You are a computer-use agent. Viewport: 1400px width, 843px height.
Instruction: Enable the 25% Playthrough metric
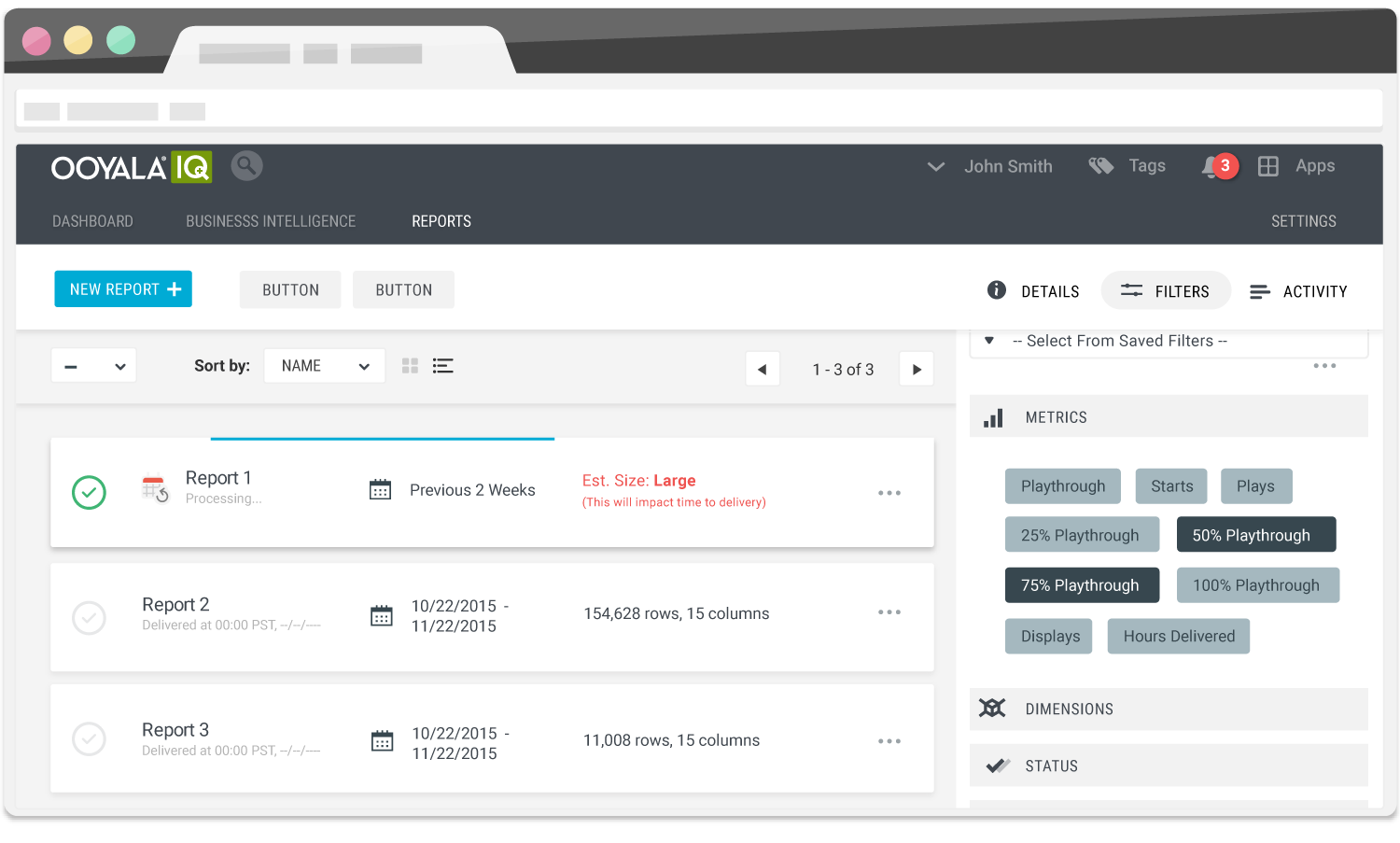1082,535
